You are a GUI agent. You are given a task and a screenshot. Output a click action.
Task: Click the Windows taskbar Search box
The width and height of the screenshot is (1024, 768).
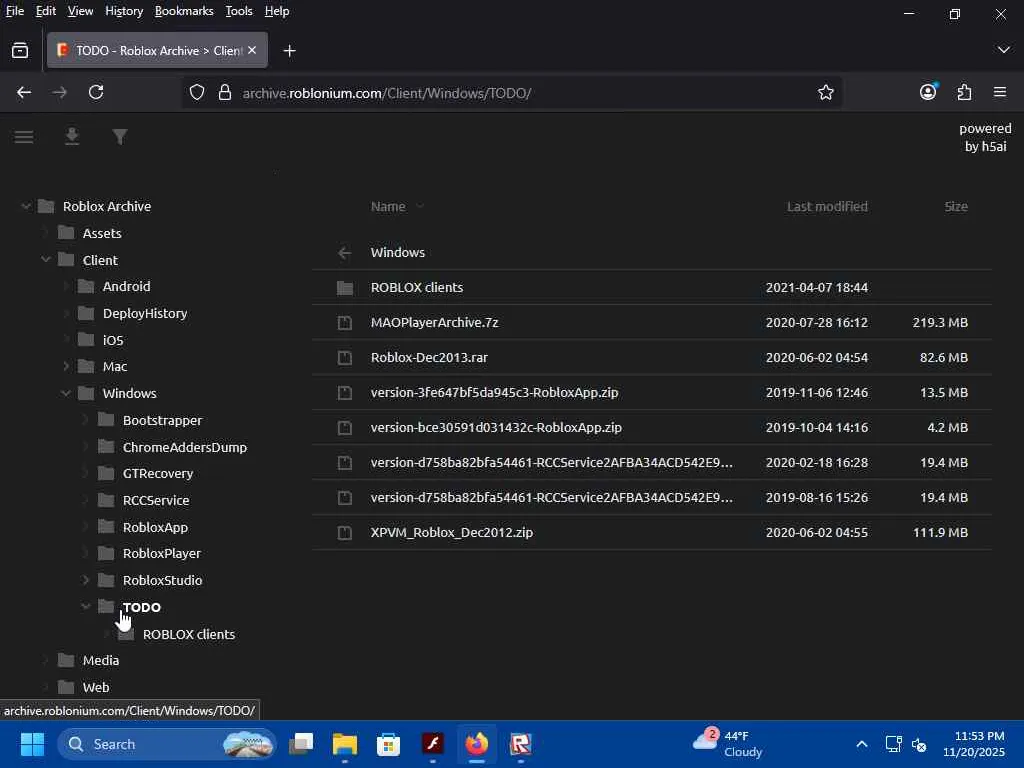pyautogui.click(x=167, y=744)
